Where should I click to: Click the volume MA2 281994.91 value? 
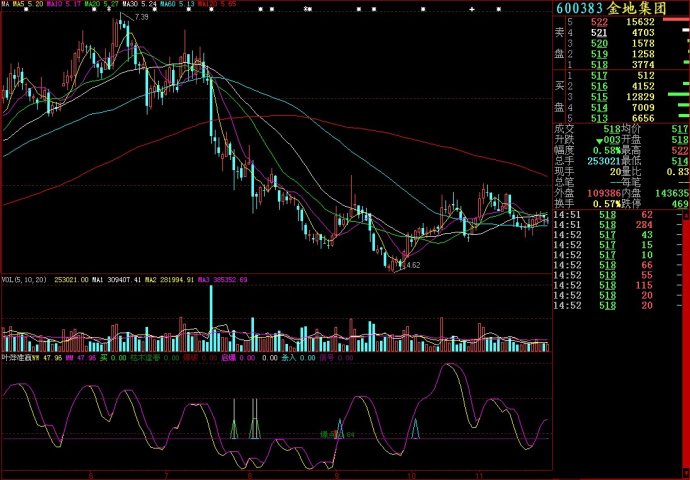[x=171, y=280]
